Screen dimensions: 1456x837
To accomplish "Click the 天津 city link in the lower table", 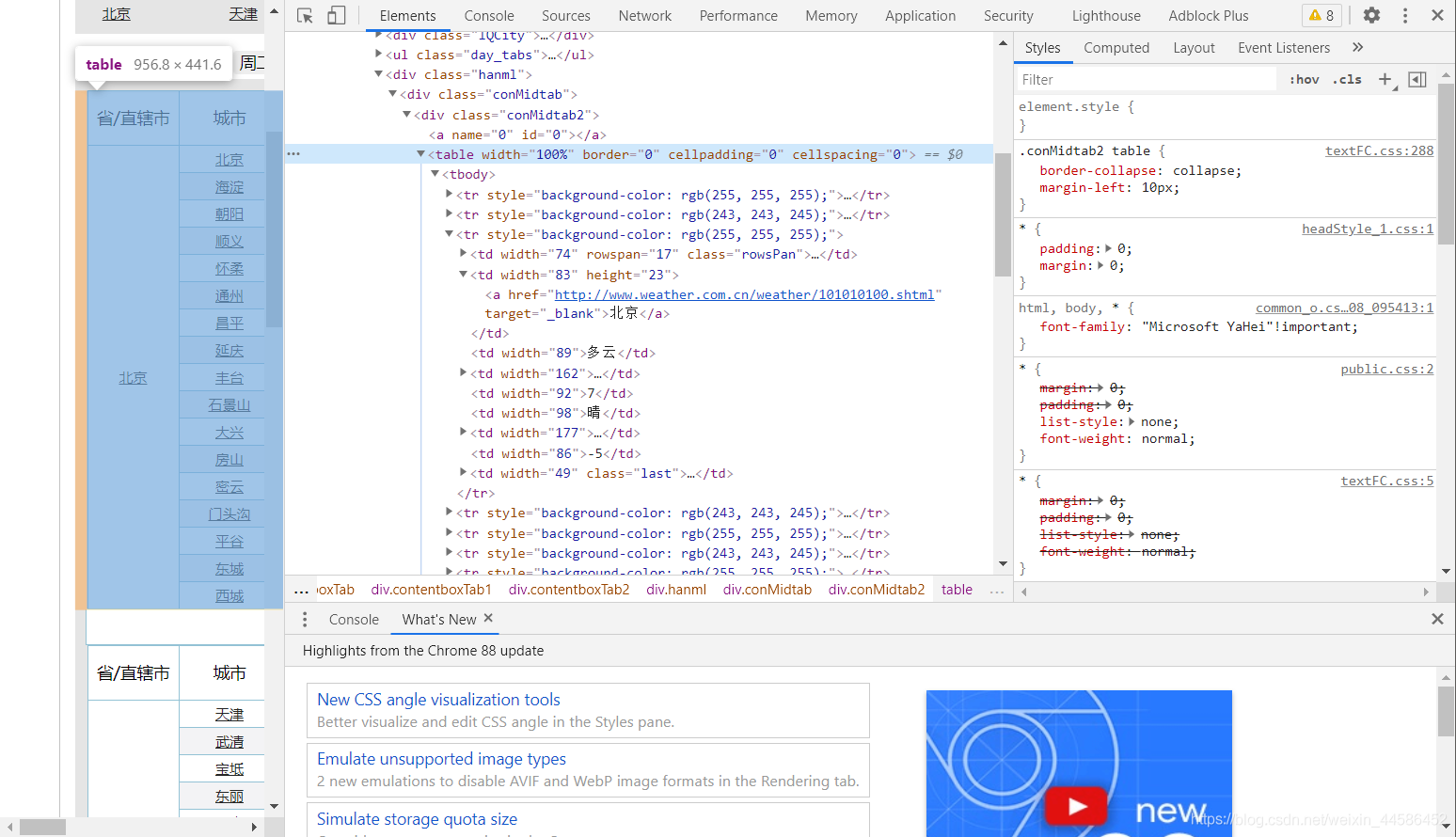I will [x=229, y=715].
